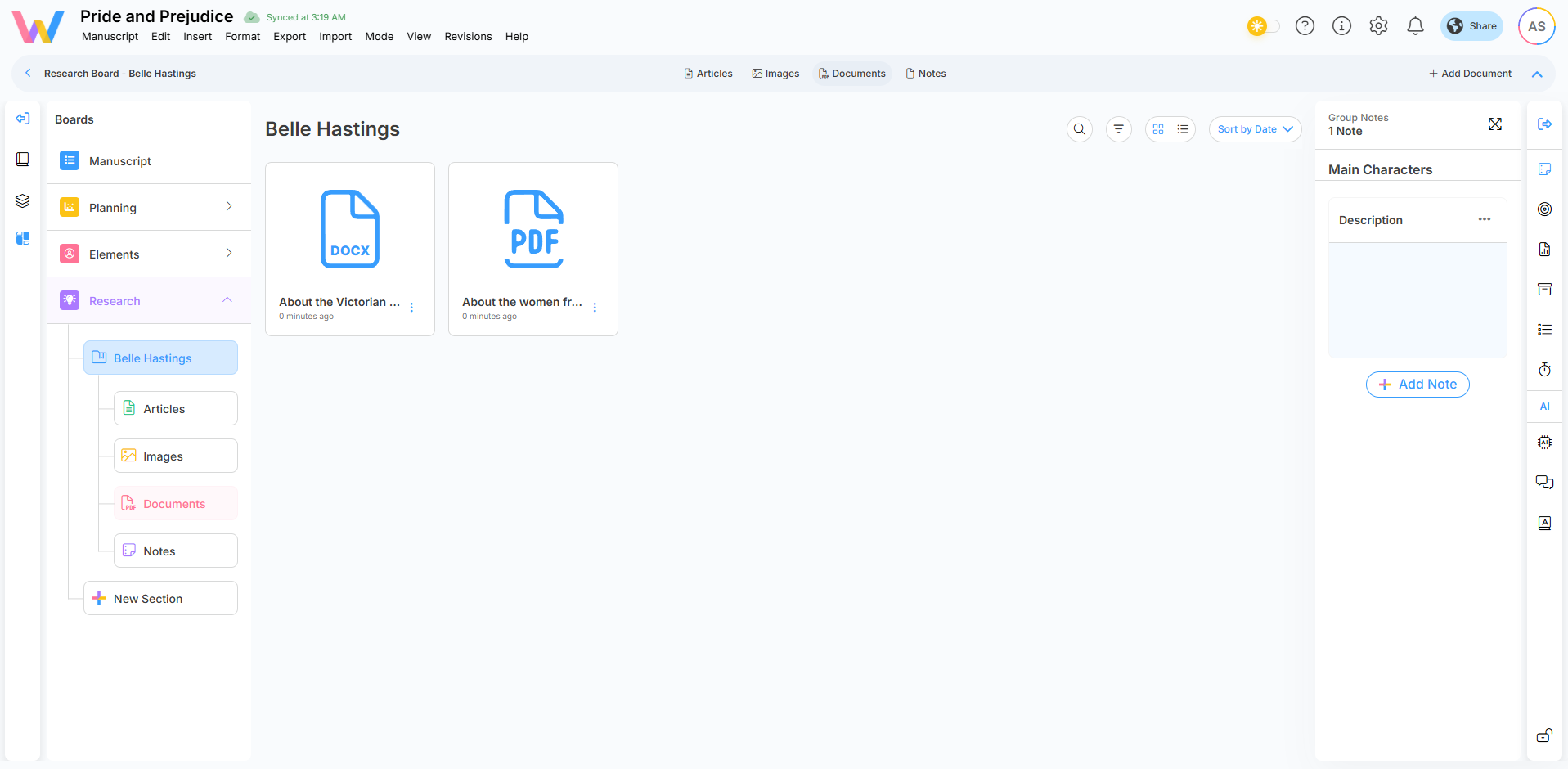The height and width of the screenshot is (769, 1568).
Task: Switch to the Notes tab
Action: pyautogui.click(x=926, y=74)
